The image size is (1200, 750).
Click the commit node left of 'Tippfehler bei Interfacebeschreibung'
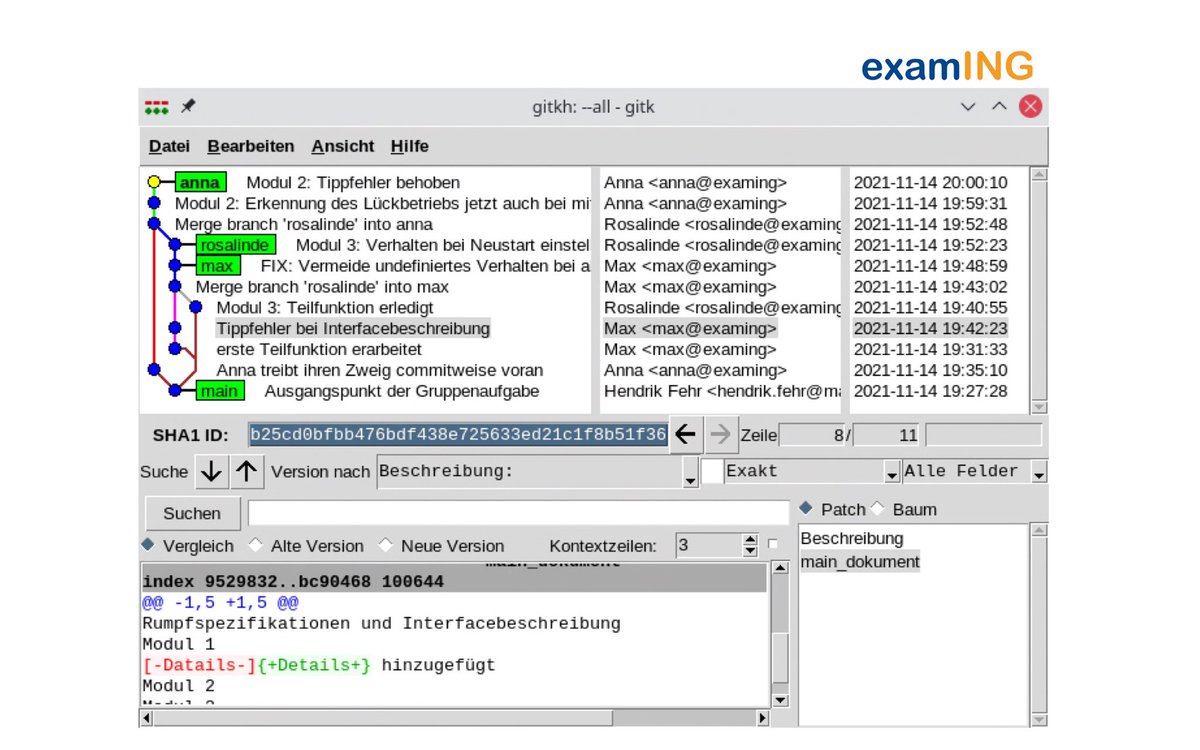175,328
